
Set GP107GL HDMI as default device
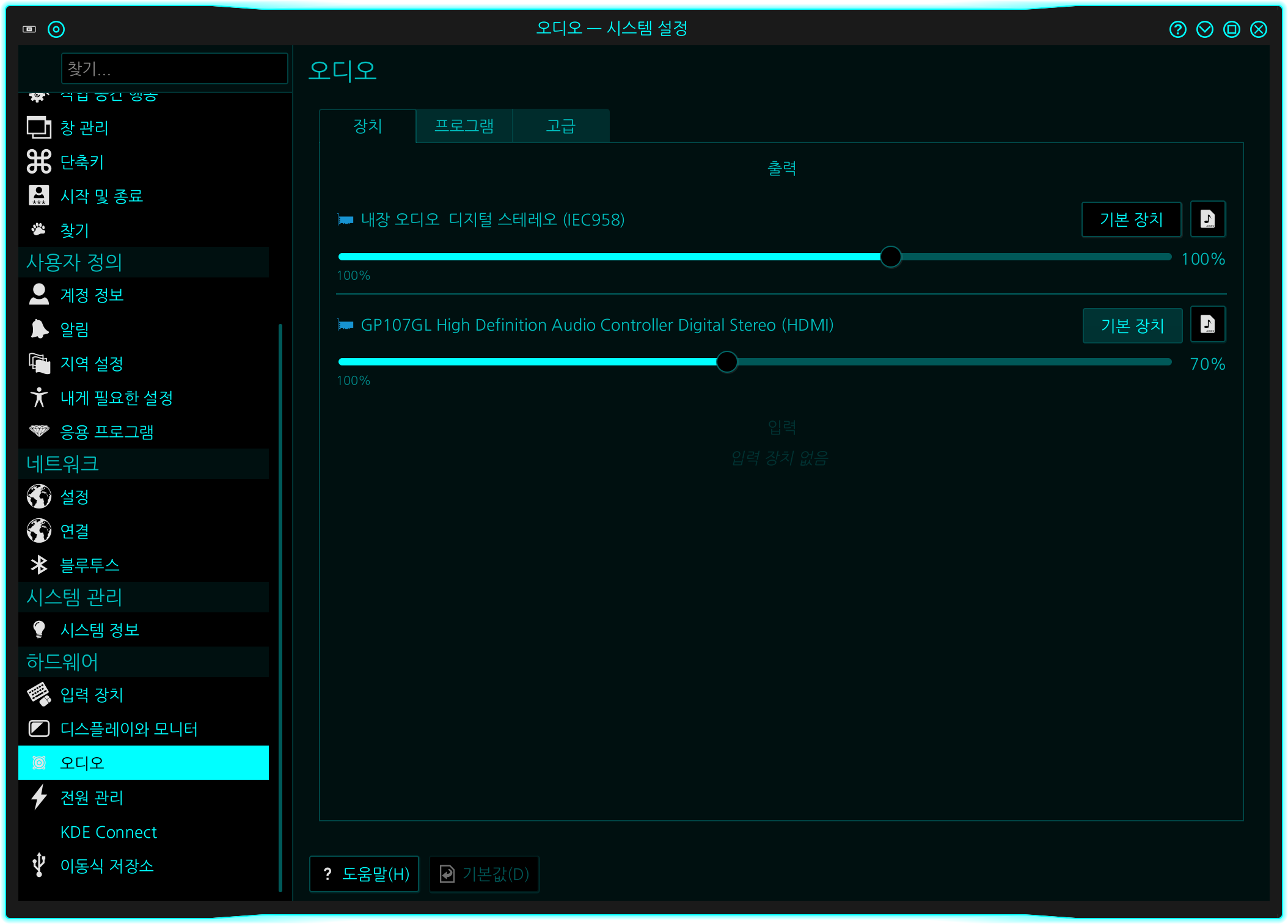pos(1132,325)
